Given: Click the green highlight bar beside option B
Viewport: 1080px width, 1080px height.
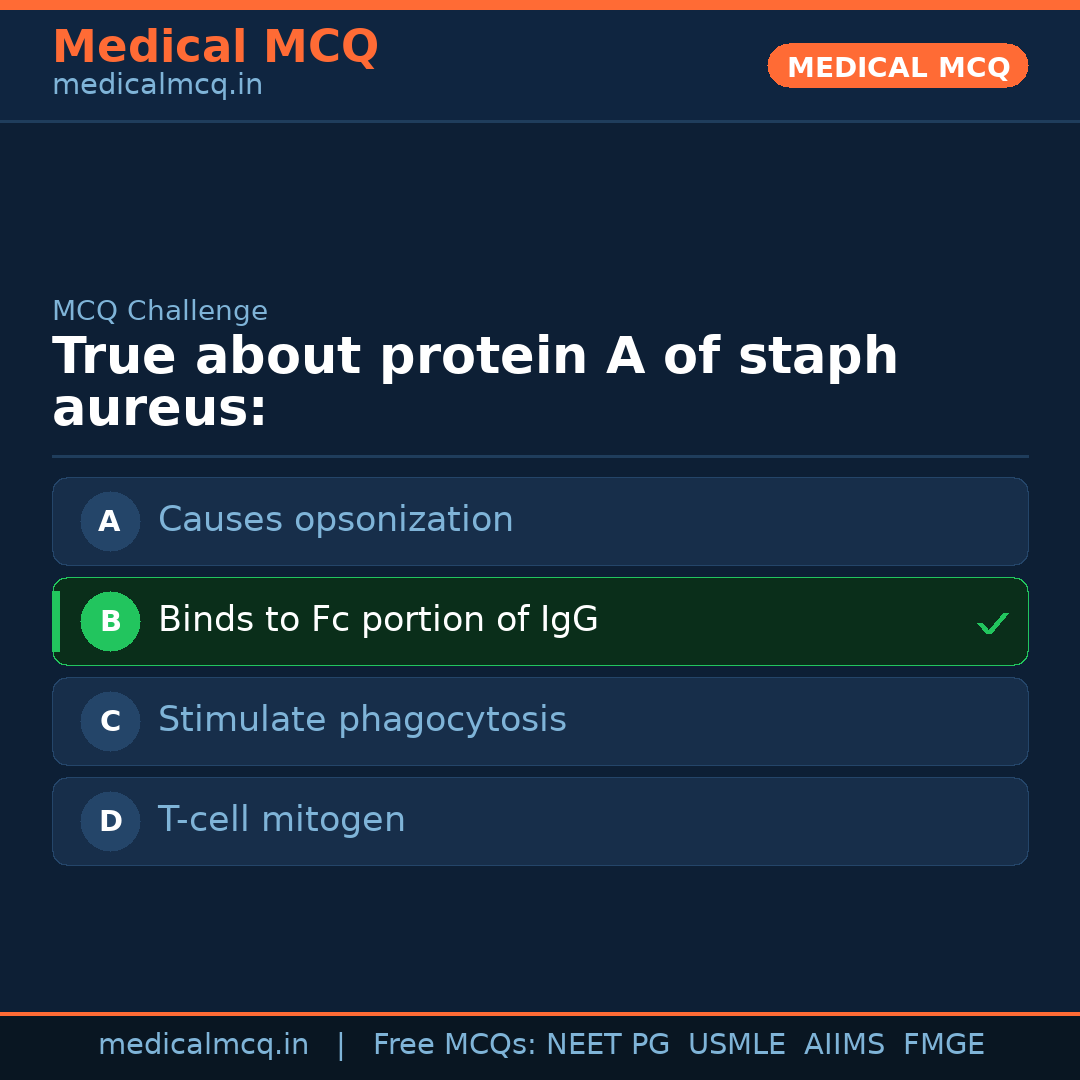Looking at the screenshot, I should click(x=56, y=621).
